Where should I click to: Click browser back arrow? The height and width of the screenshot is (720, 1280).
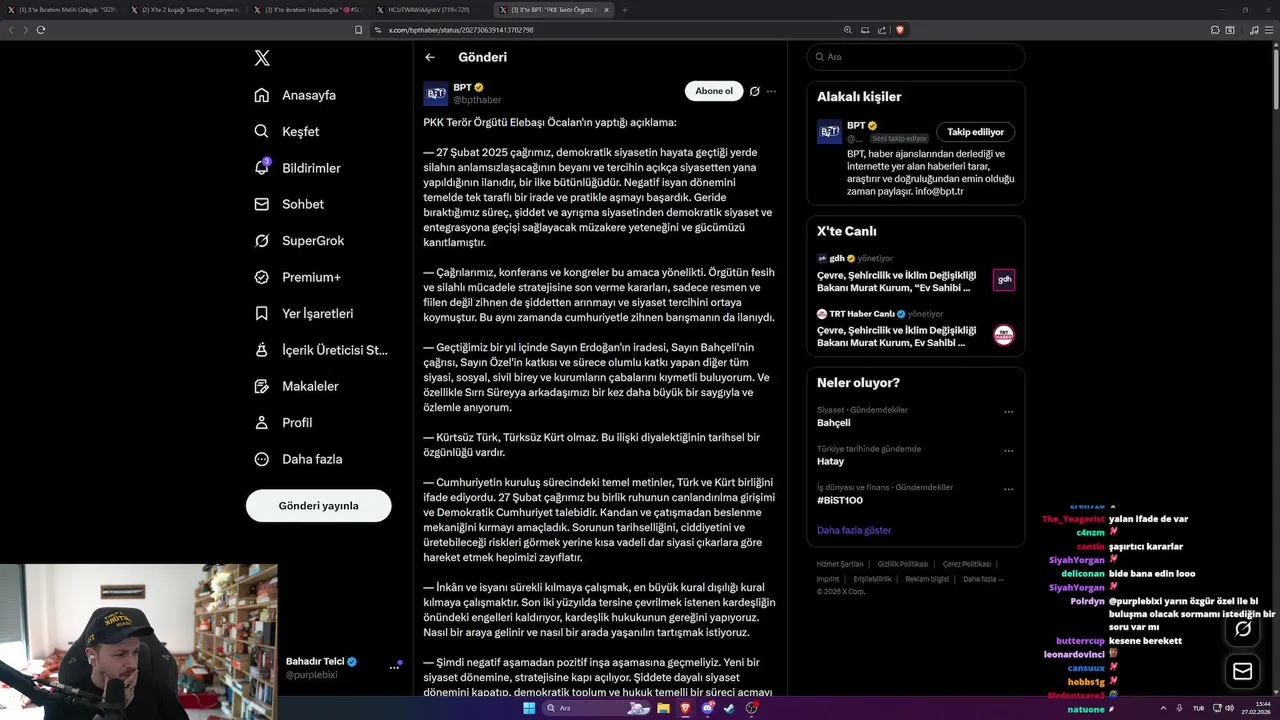point(11,30)
